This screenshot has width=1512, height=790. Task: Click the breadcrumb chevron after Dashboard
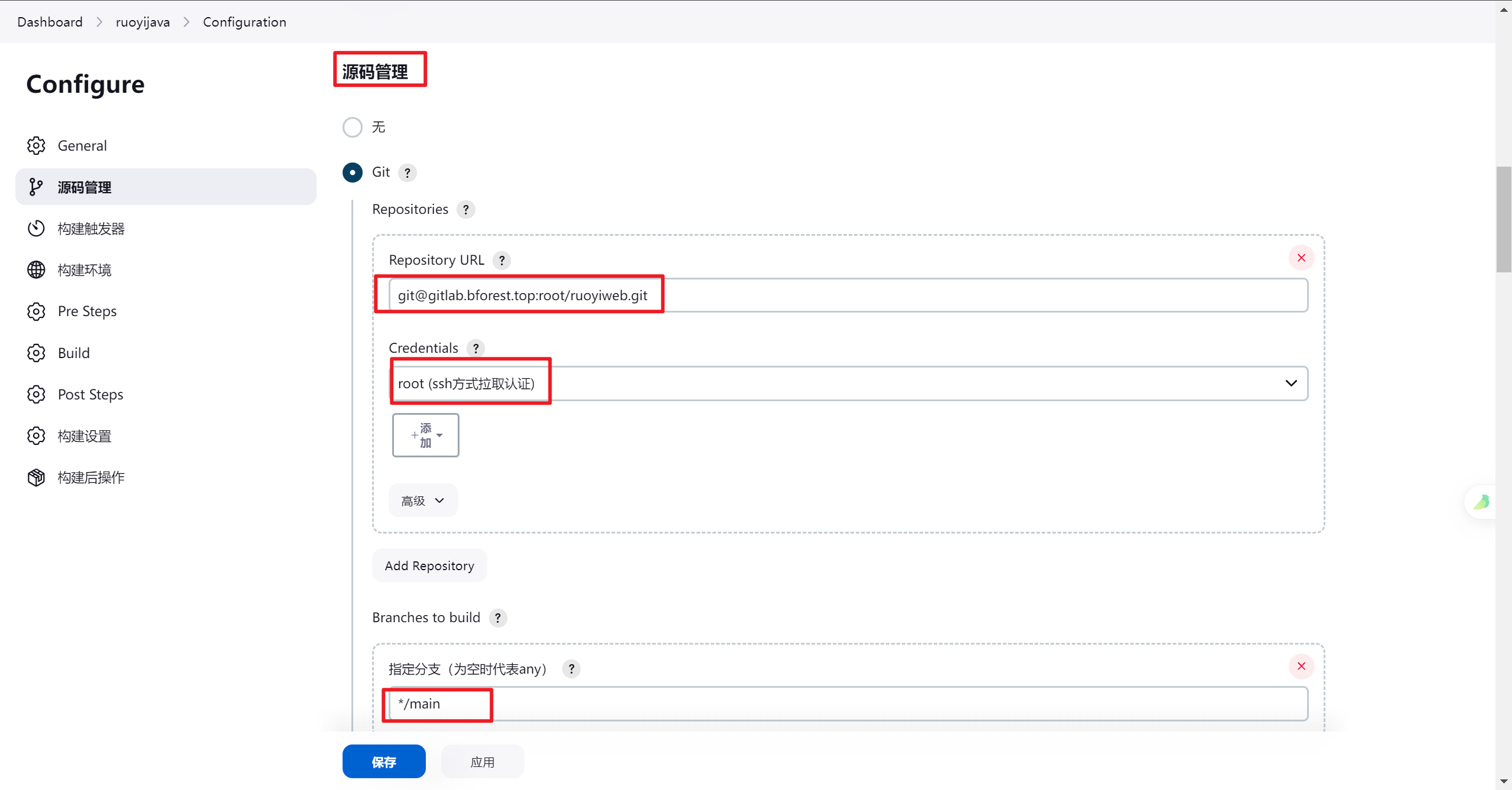tap(99, 22)
